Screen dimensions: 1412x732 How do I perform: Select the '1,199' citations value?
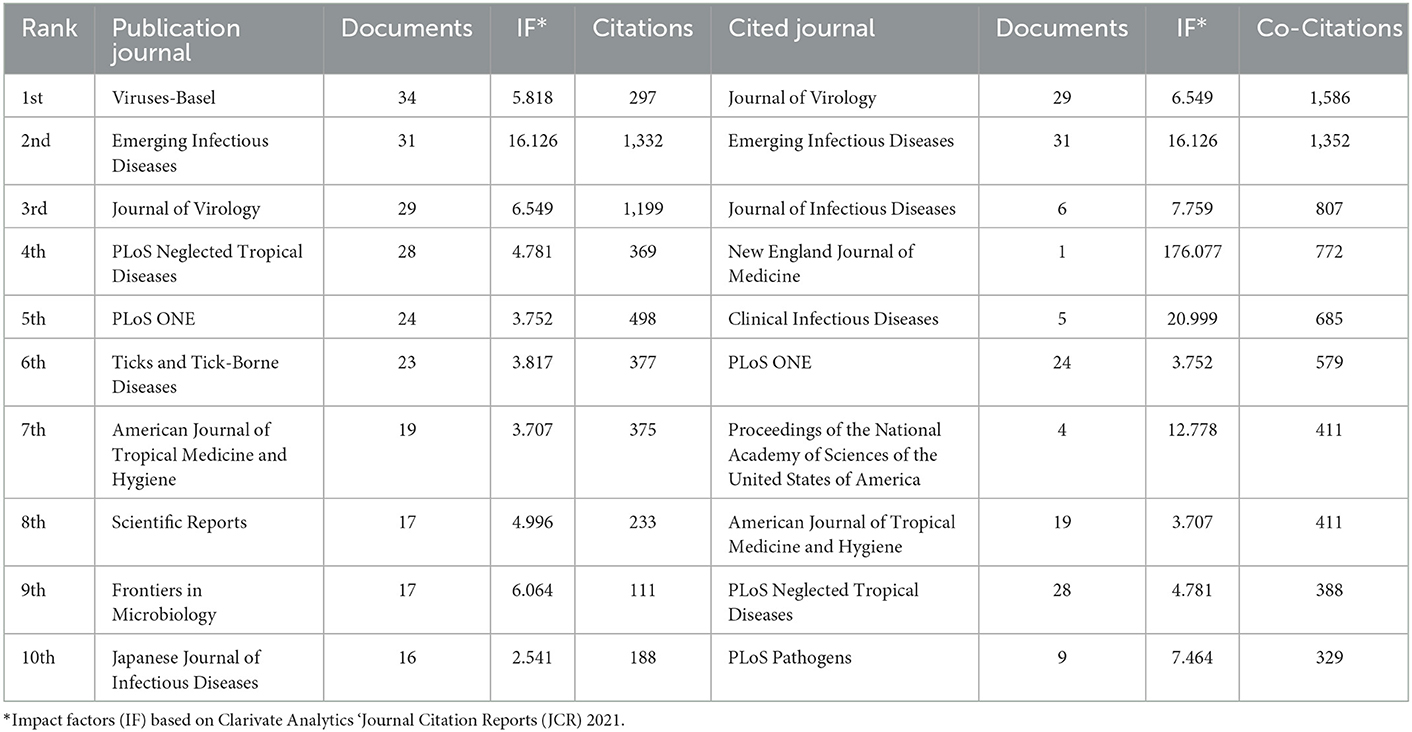pos(642,208)
